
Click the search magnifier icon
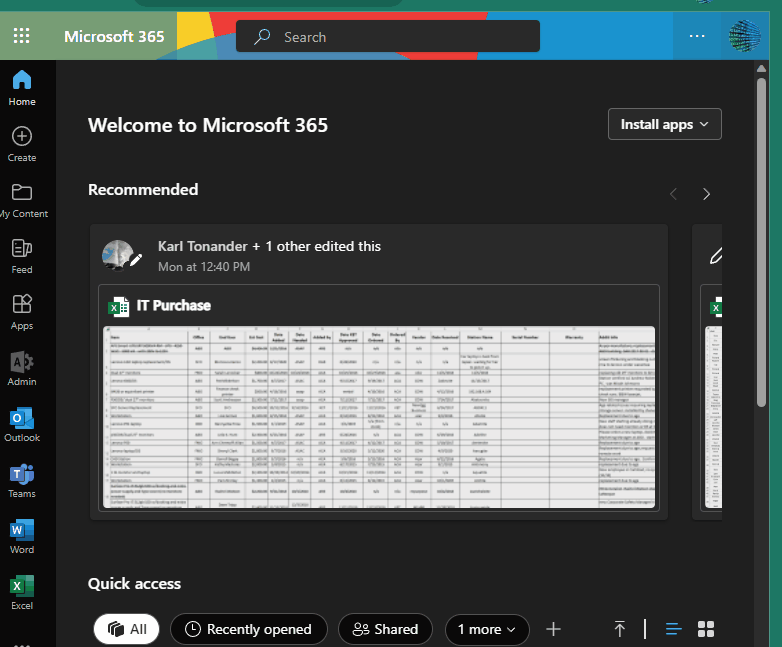pos(261,36)
